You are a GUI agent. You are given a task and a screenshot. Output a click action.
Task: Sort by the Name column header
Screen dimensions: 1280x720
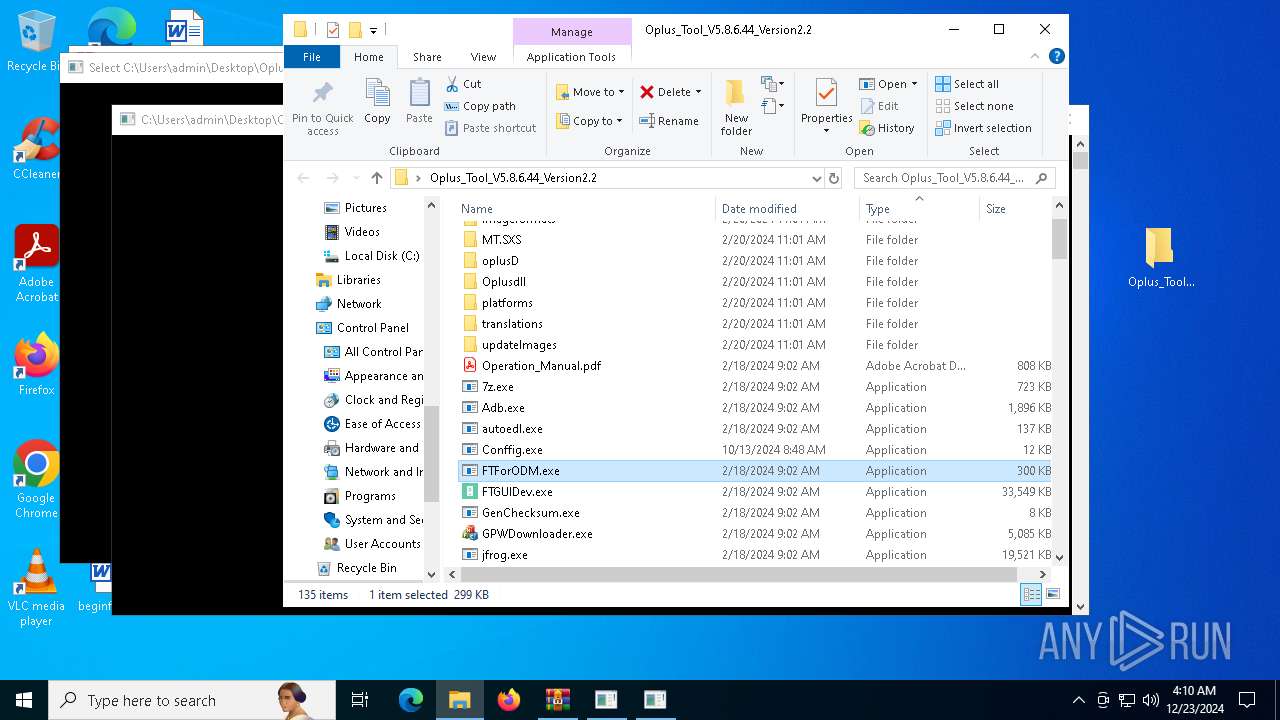click(x=585, y=209)
